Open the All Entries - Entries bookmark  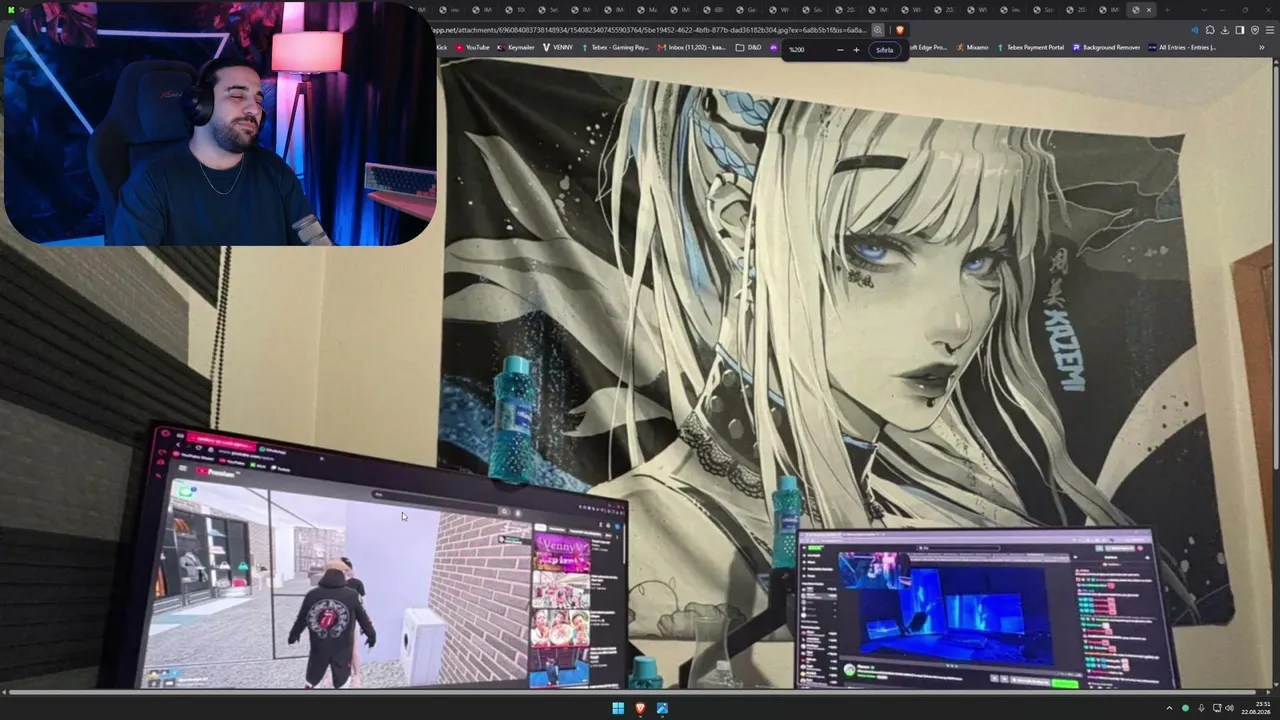1182,47
